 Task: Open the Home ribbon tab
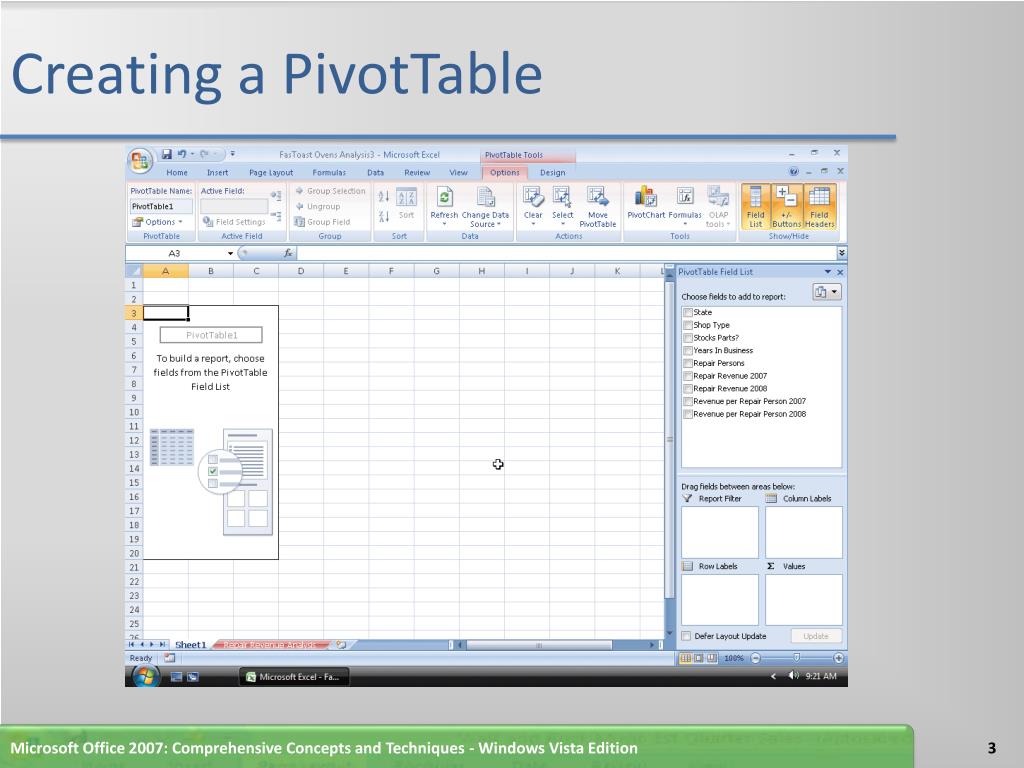(177, 172)
